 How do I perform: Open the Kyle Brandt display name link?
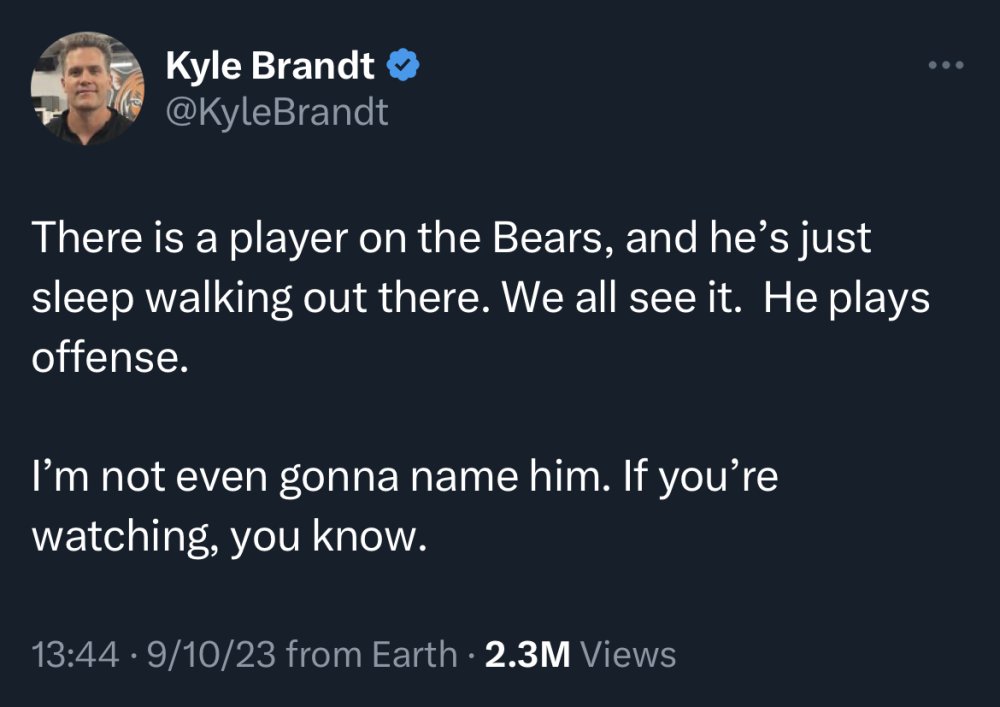[270, 65]
